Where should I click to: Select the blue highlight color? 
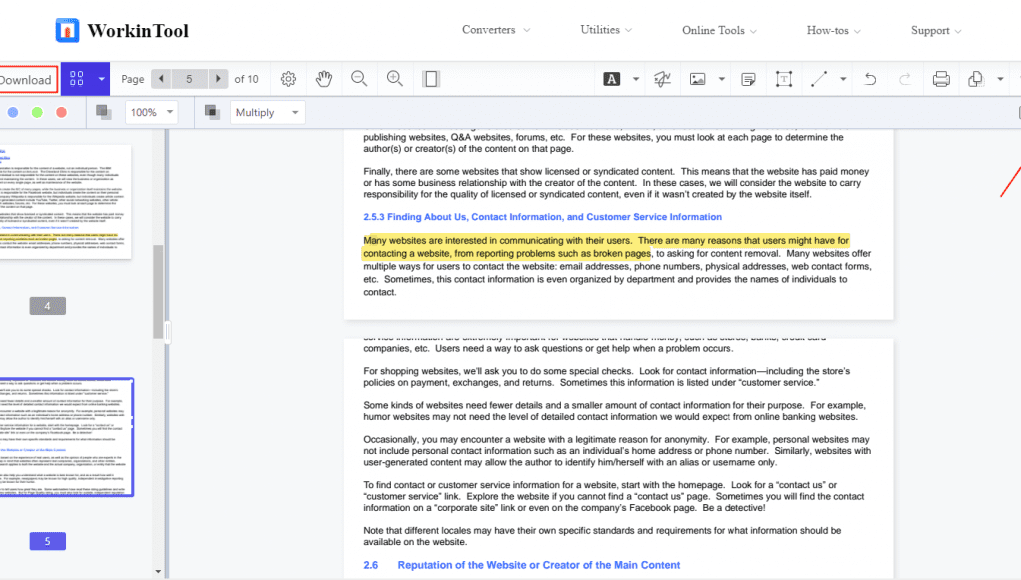(12, 112)
